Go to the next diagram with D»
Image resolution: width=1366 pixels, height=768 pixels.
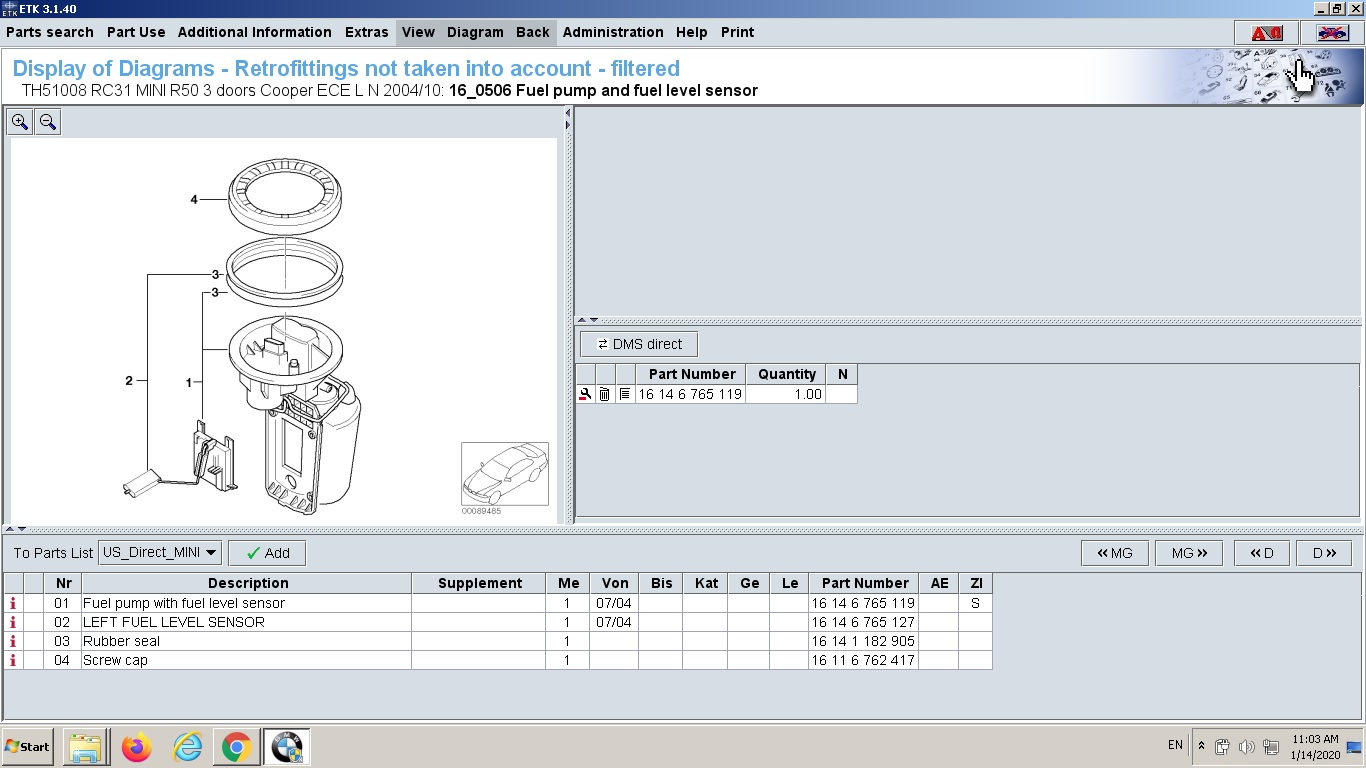click(1323, 553)
